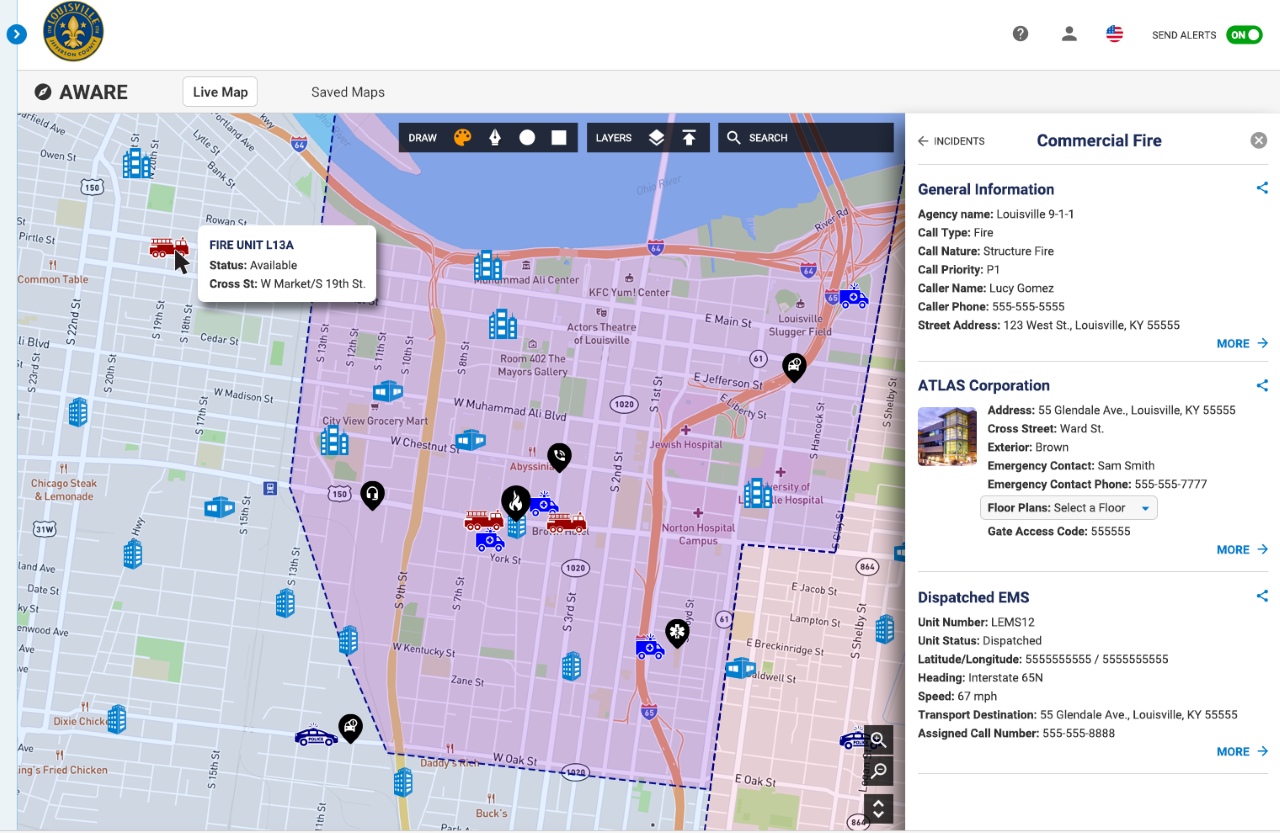
Task: Click the map expand/collapse arrows control
Action: pyautogui.click(x=878, y=808)
